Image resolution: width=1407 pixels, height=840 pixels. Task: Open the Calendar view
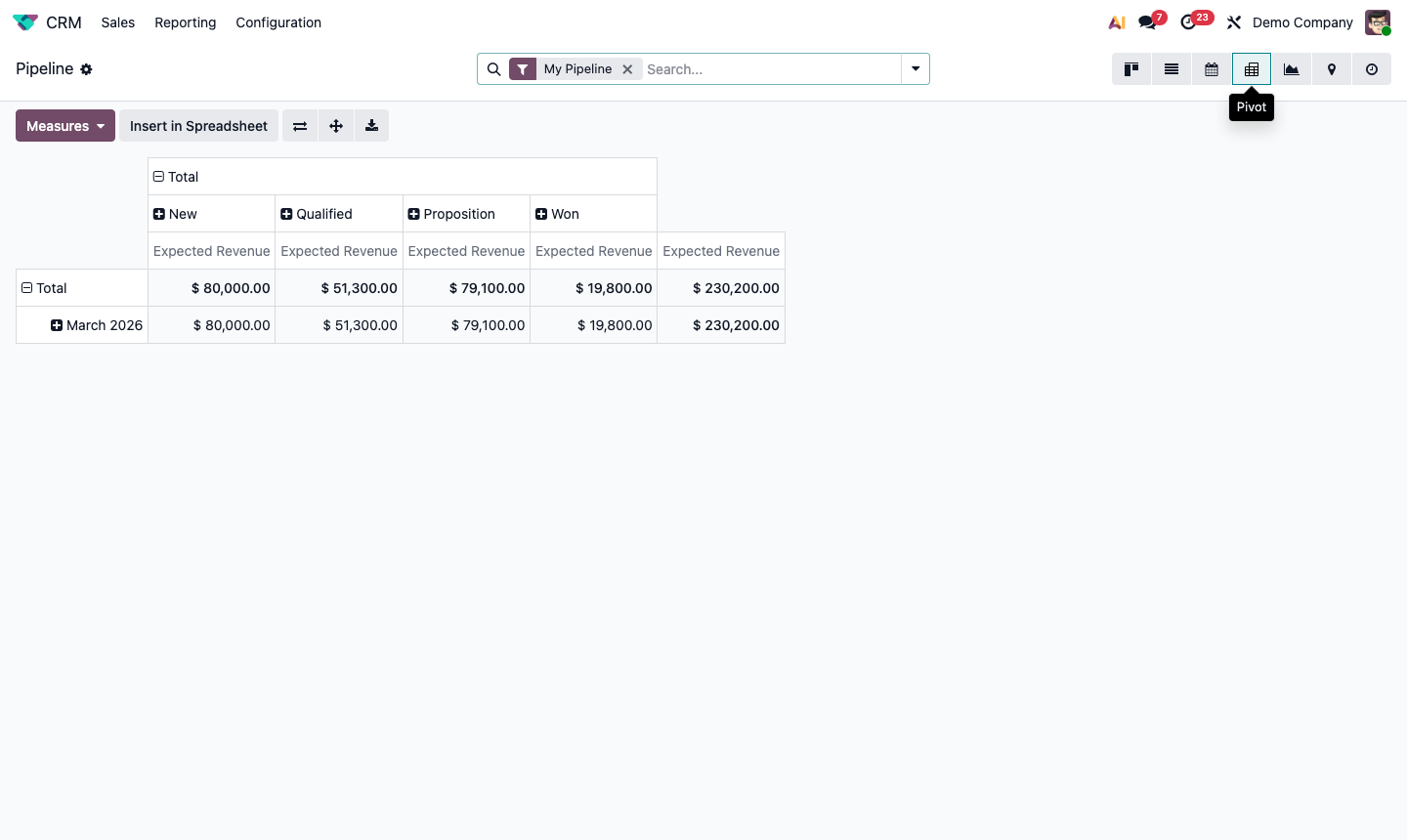[x=1211, y=69]
